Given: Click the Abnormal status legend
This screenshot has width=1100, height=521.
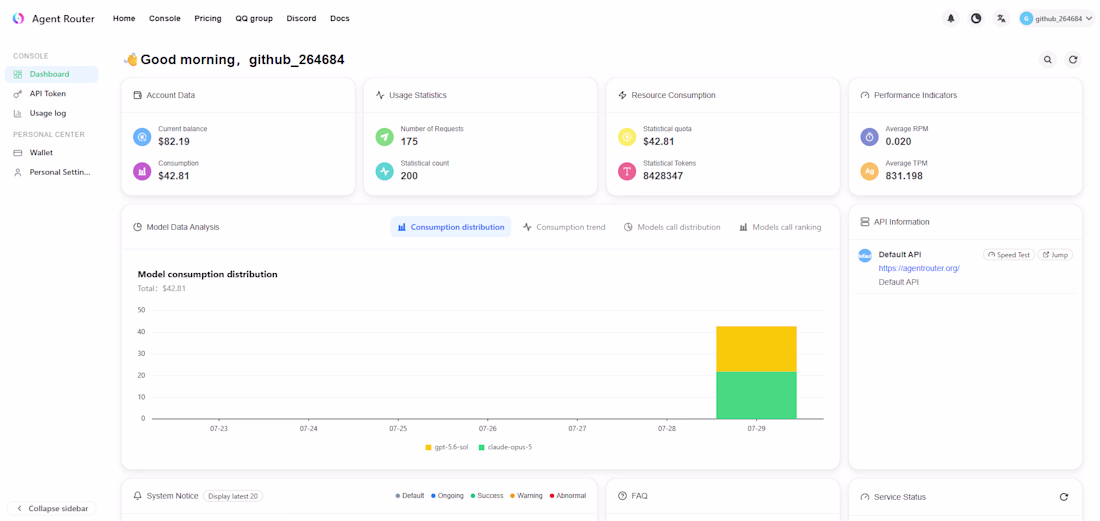Looking at the screenshot, I should (568, 496).
